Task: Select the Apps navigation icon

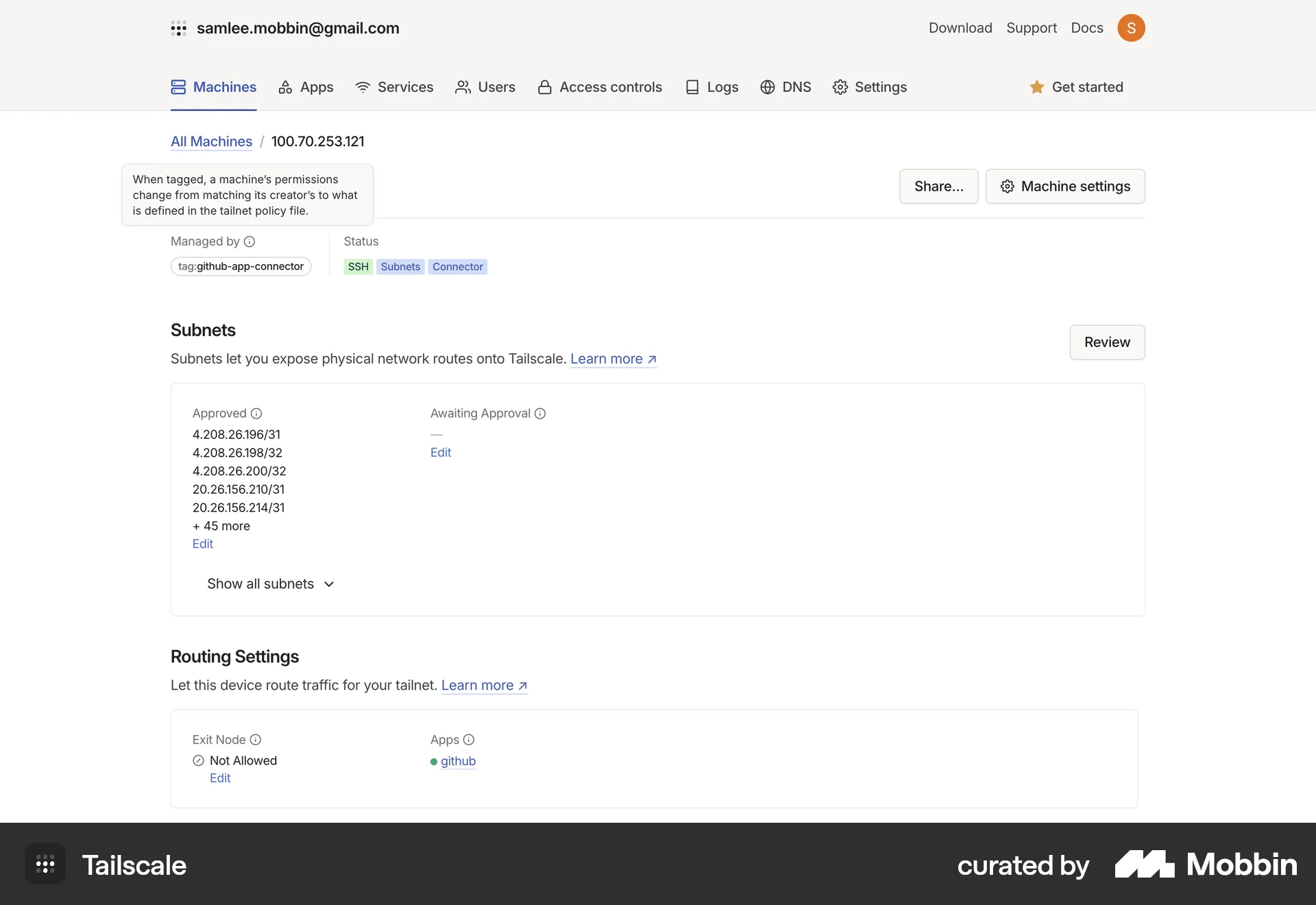Action: [285, 87]
